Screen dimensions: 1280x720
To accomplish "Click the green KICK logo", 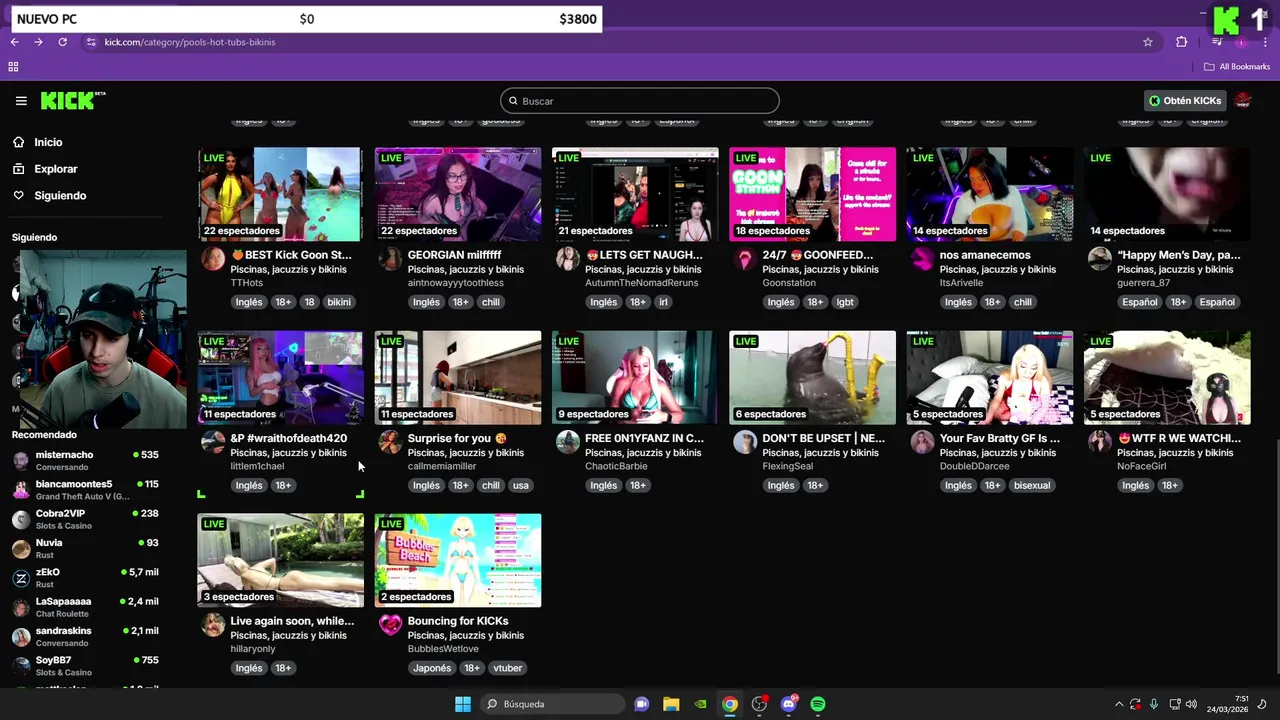I will 73,101.
